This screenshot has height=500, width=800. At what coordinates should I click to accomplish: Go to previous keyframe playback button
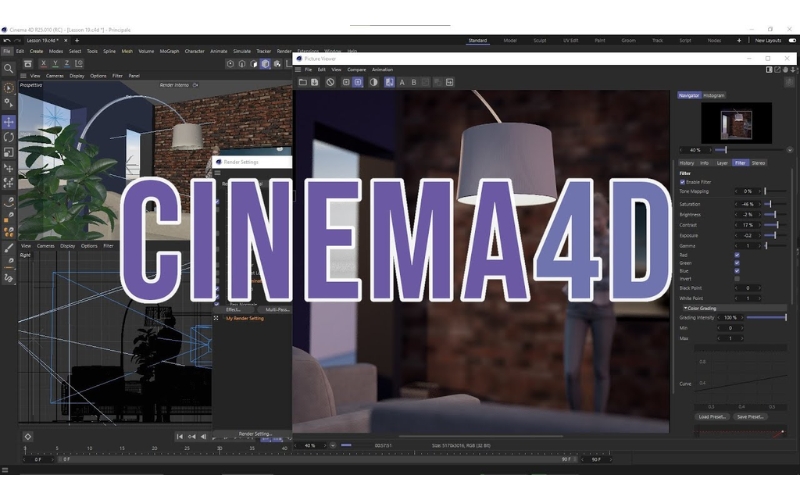click(x=192, y=437)
